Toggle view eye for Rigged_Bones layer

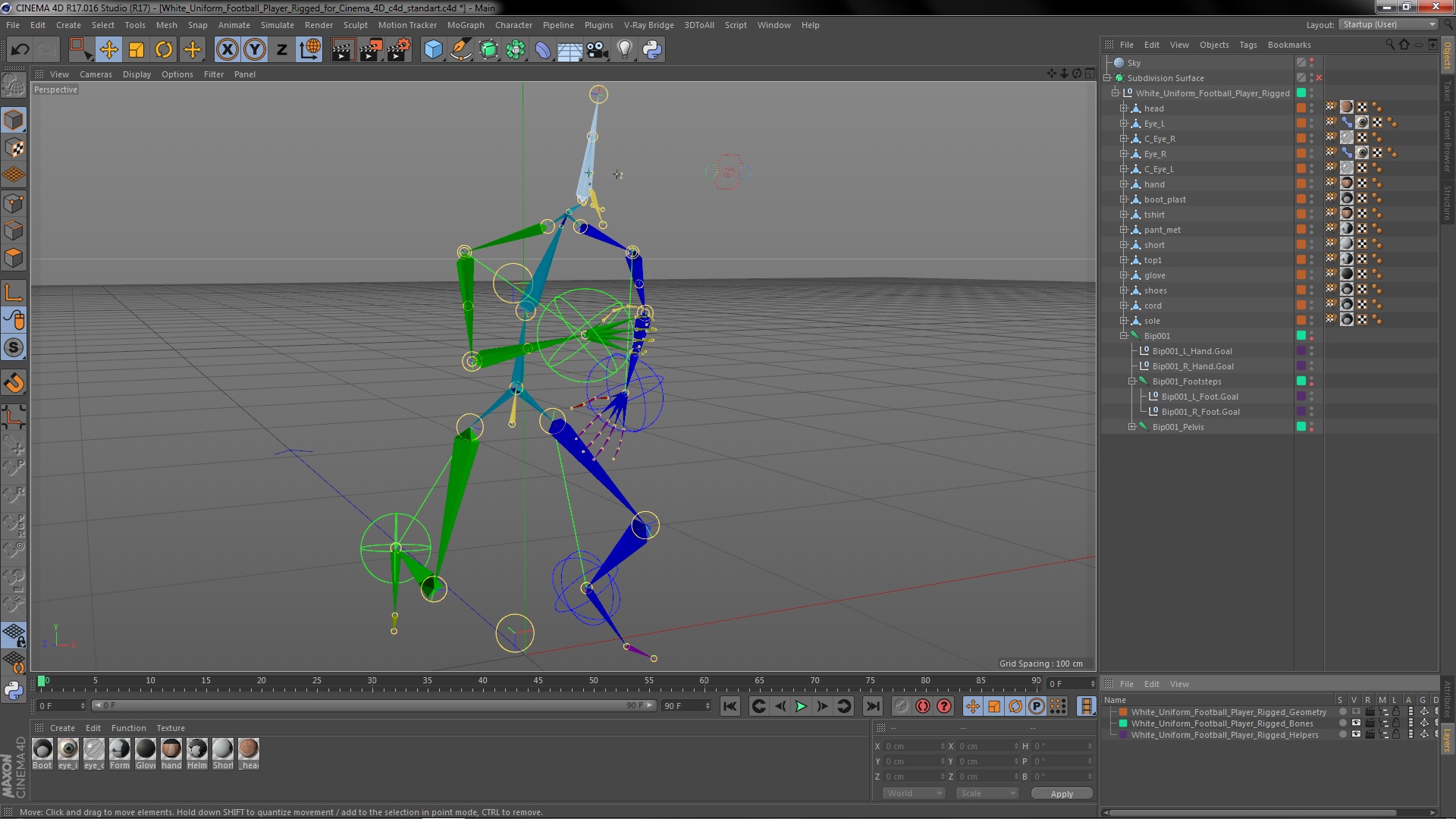(1356, 723)
